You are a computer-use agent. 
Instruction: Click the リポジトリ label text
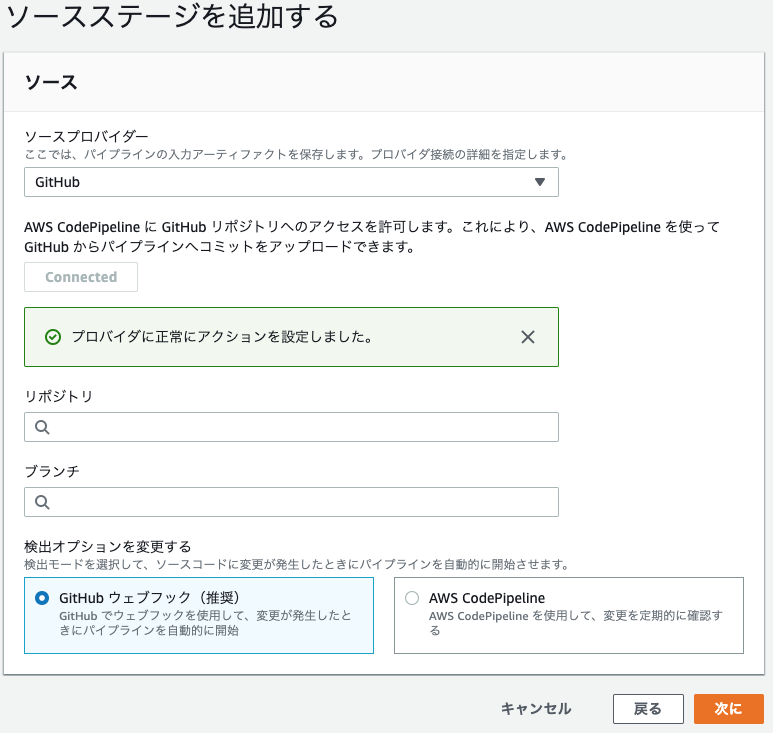point(59,396)
